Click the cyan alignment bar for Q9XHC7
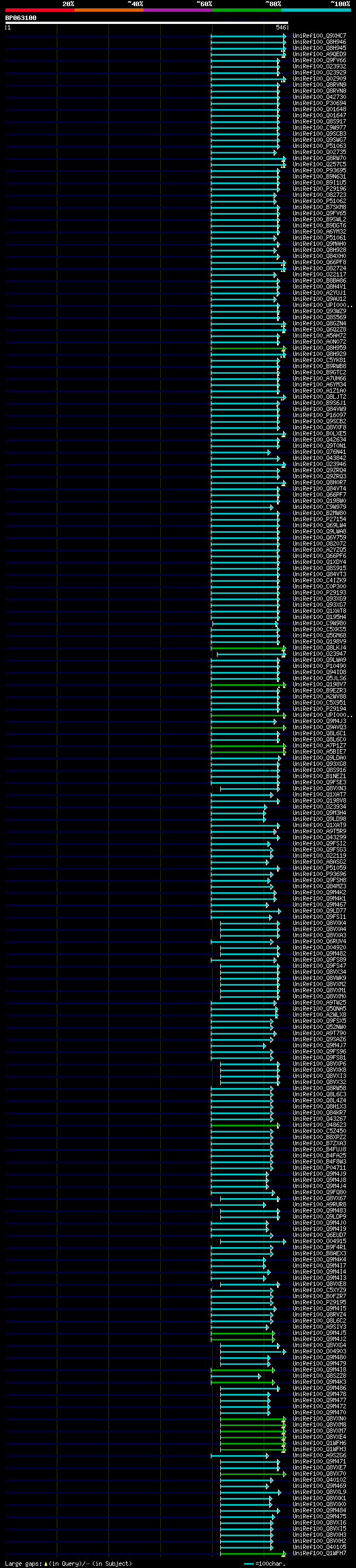The height and width of the screenshot is (1568, 356). [248, 36]
